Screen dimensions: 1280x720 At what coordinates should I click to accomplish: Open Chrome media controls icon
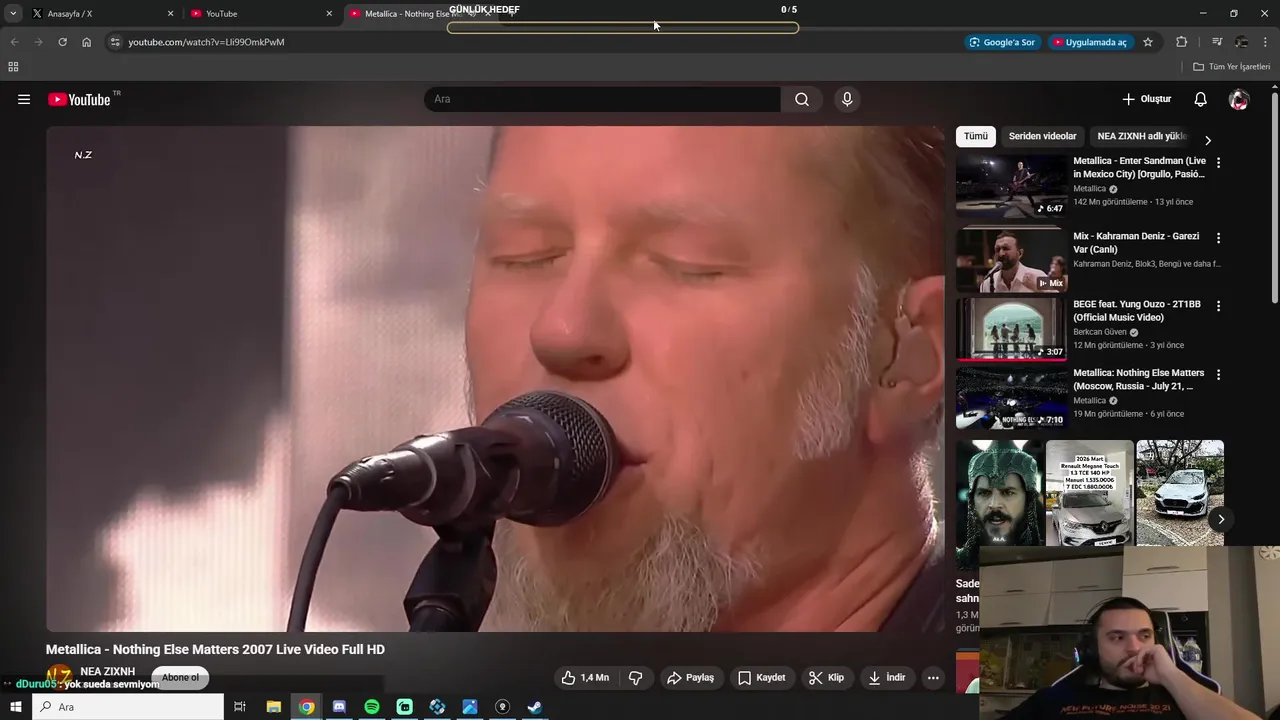(1217, 42)
